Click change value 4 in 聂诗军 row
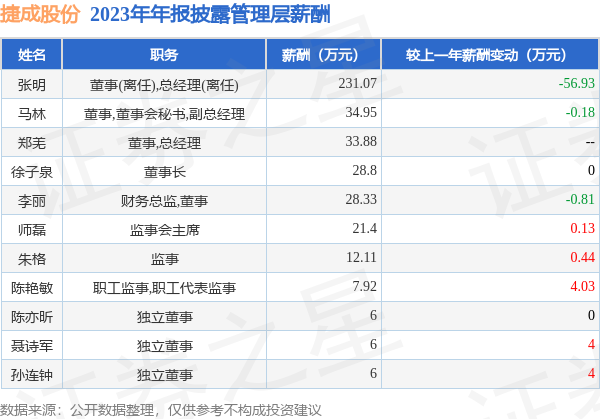The height and width of the screenshot is (419, 600). click(591, 345)
